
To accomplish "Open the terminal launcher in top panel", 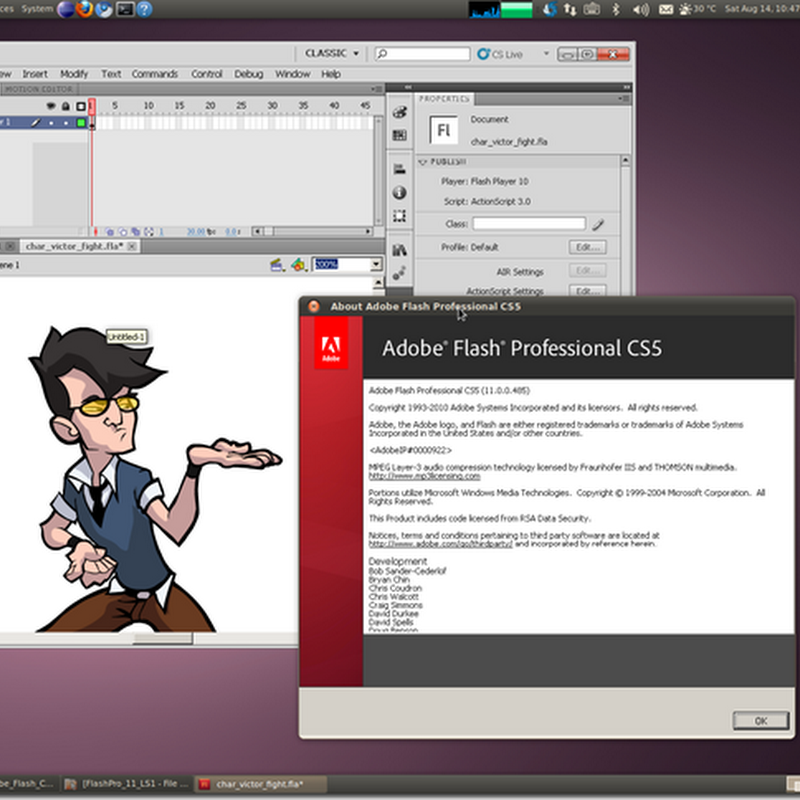I will pos(124,9).
